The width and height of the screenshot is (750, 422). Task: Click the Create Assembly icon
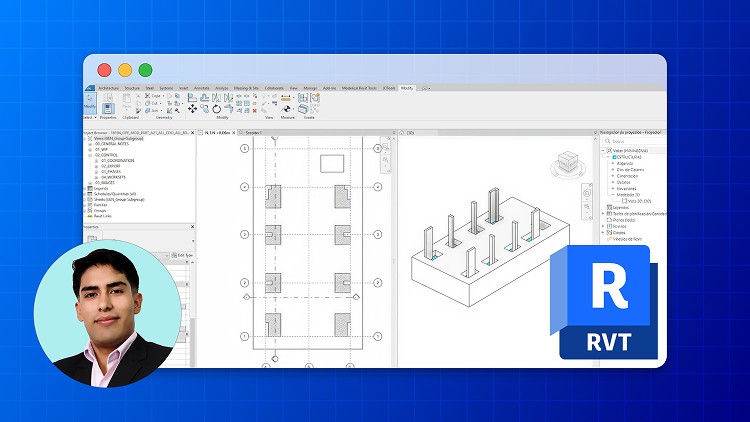pos(303,98)
